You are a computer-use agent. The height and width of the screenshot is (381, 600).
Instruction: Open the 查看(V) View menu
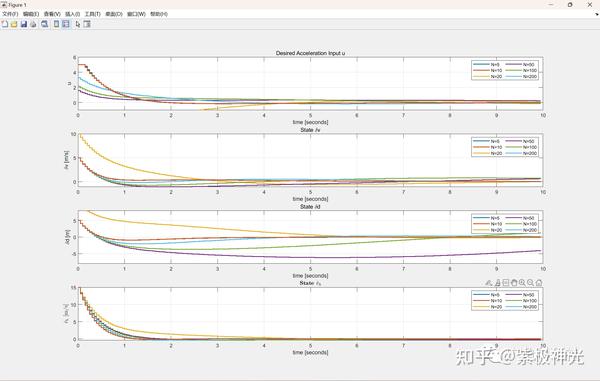pyautogui.click(x=52, y=14)
